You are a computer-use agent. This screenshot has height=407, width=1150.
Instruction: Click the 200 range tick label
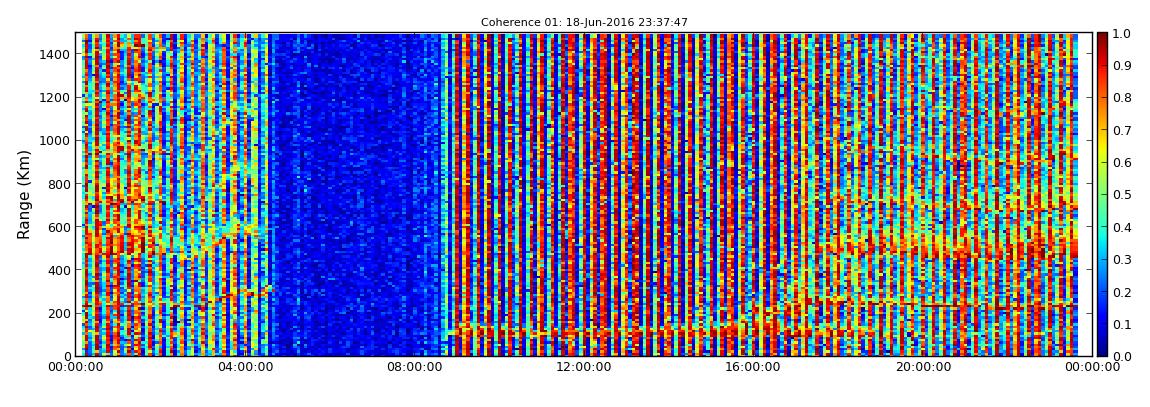59,314
